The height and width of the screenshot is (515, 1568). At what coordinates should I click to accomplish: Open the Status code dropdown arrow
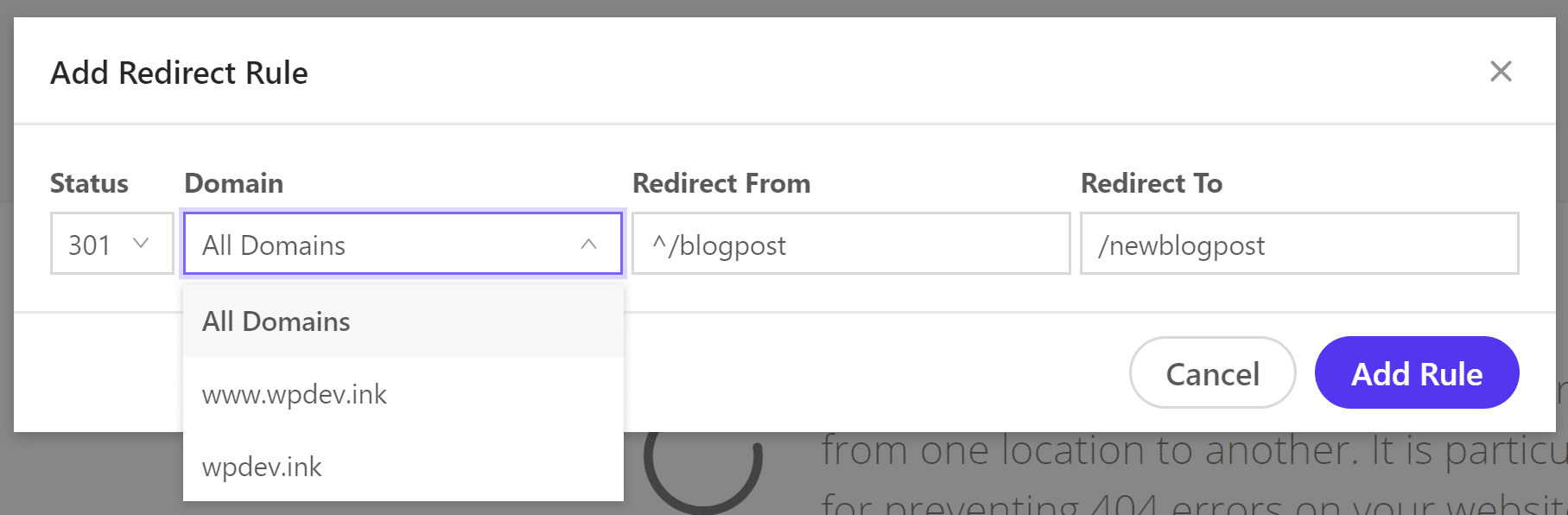[x=142, y=244]
